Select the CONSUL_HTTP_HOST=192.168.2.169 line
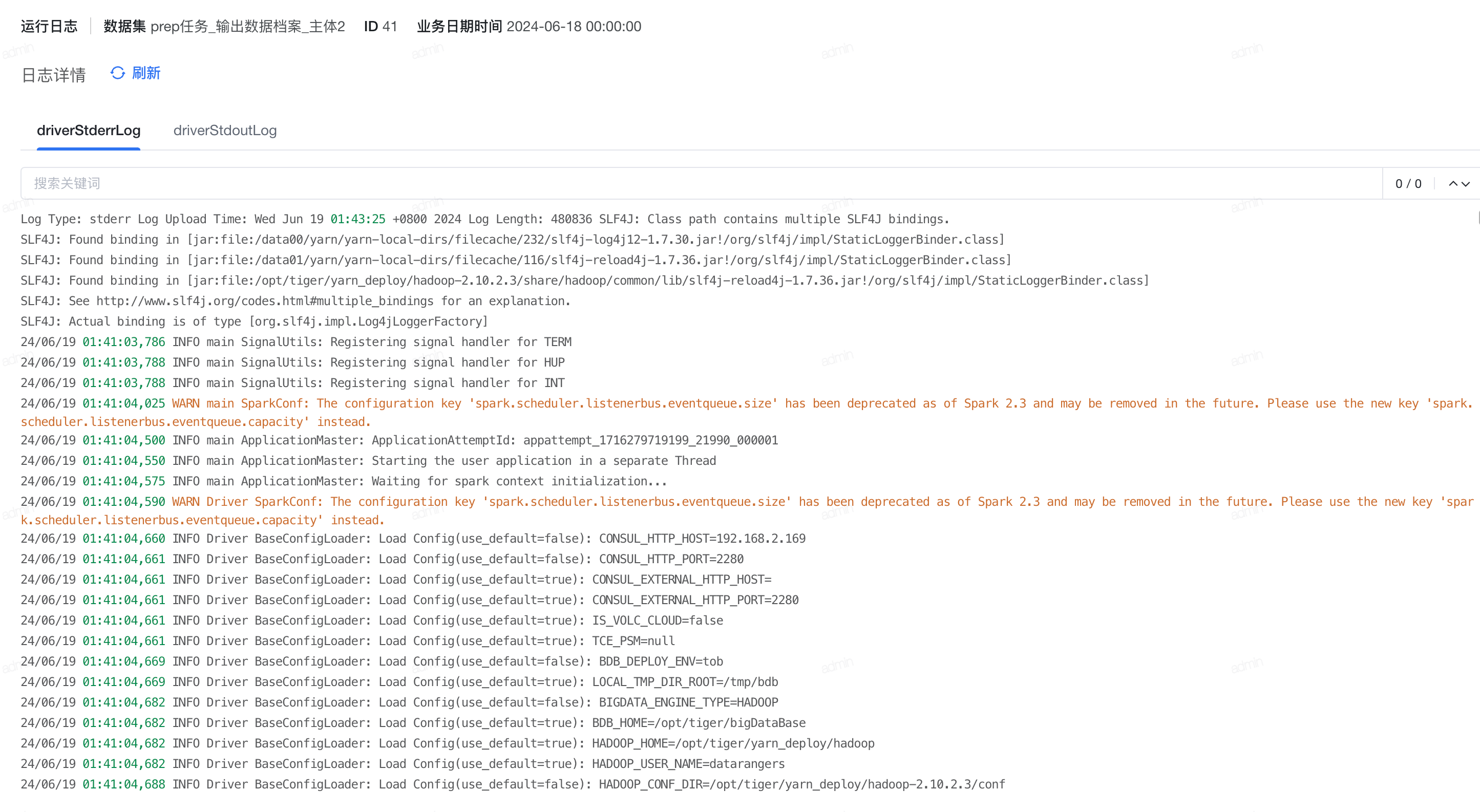Screen dimensions: 1480x812 click(x=413, y=538)
